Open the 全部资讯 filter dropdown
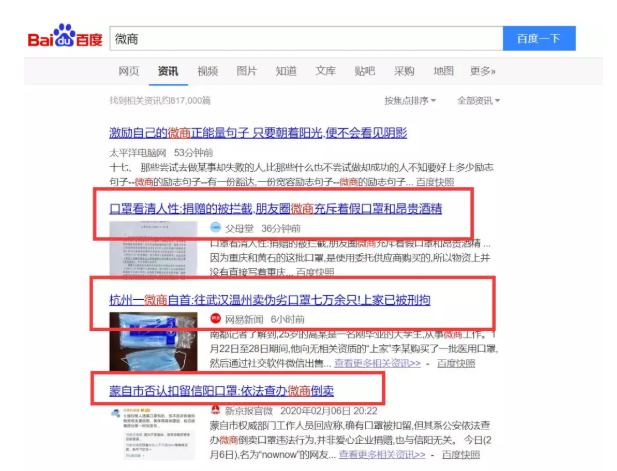This screenshot has height=471, width=617. coord(478,101)
